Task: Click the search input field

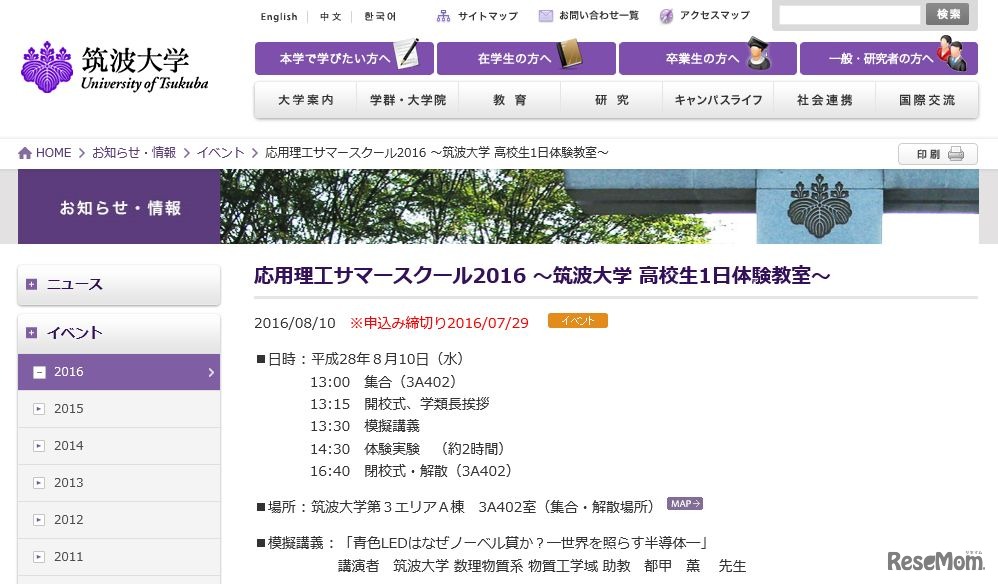Action: pos(850,15)
